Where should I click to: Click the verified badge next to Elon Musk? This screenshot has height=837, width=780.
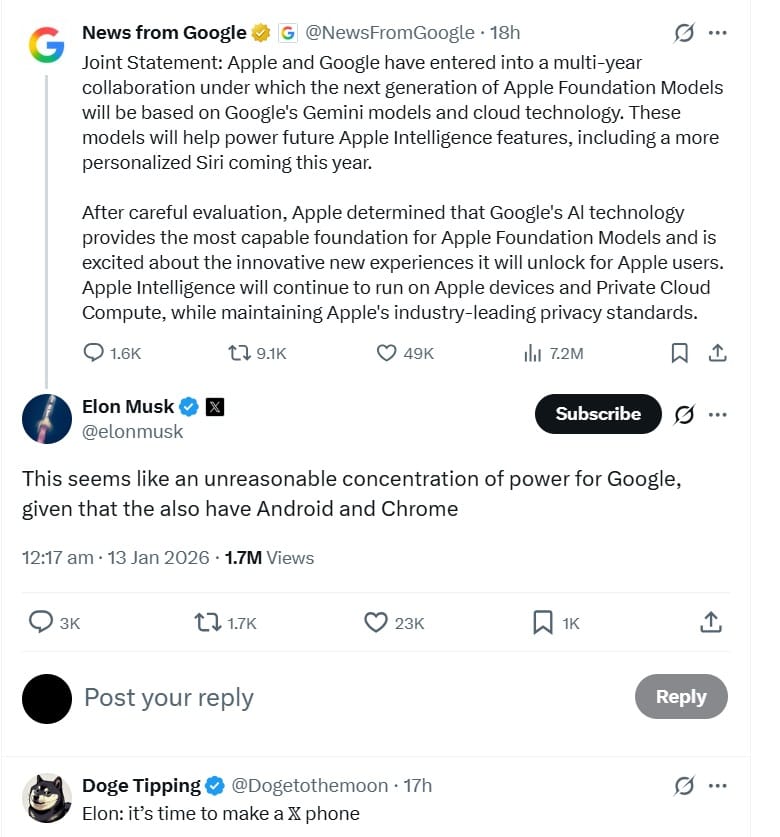[188, 406]
